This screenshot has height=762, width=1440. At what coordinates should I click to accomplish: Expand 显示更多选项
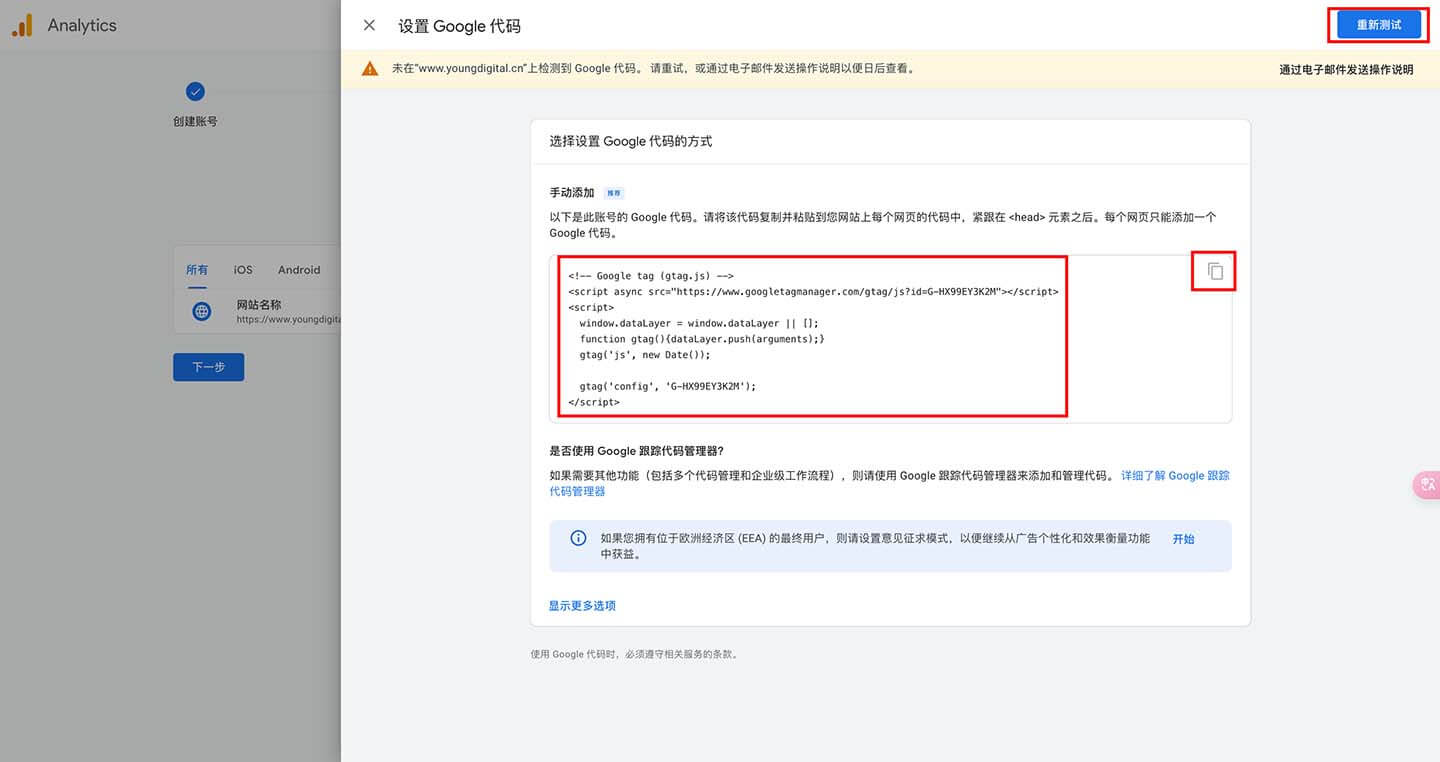click(x=582, y=605)
